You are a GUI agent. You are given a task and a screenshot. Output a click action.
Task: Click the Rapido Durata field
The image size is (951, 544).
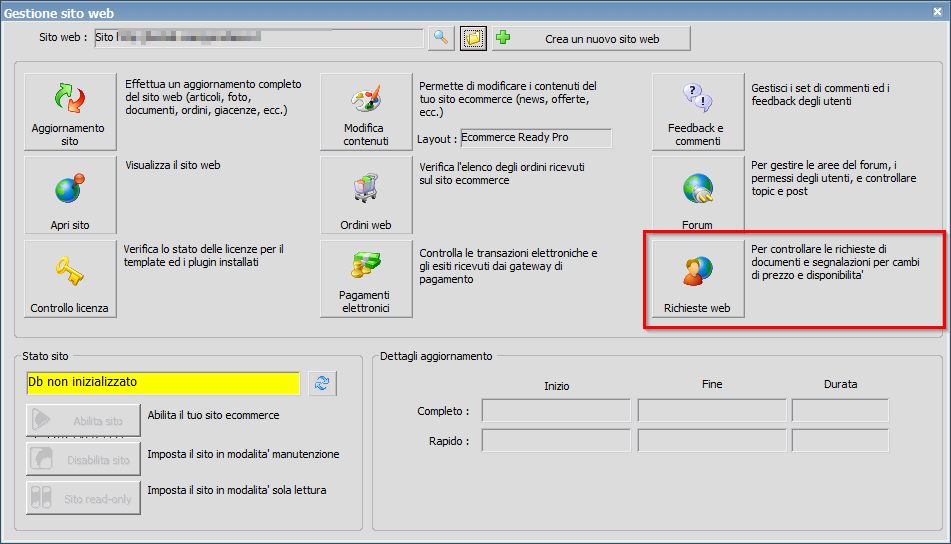[x=840, y=440]
